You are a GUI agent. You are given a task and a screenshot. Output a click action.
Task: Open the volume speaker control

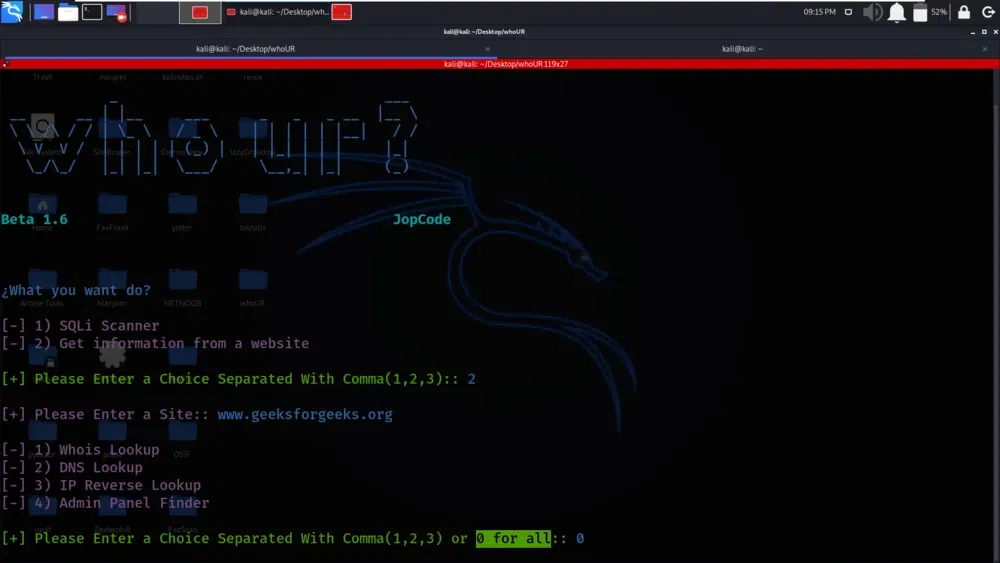(872, 12)
